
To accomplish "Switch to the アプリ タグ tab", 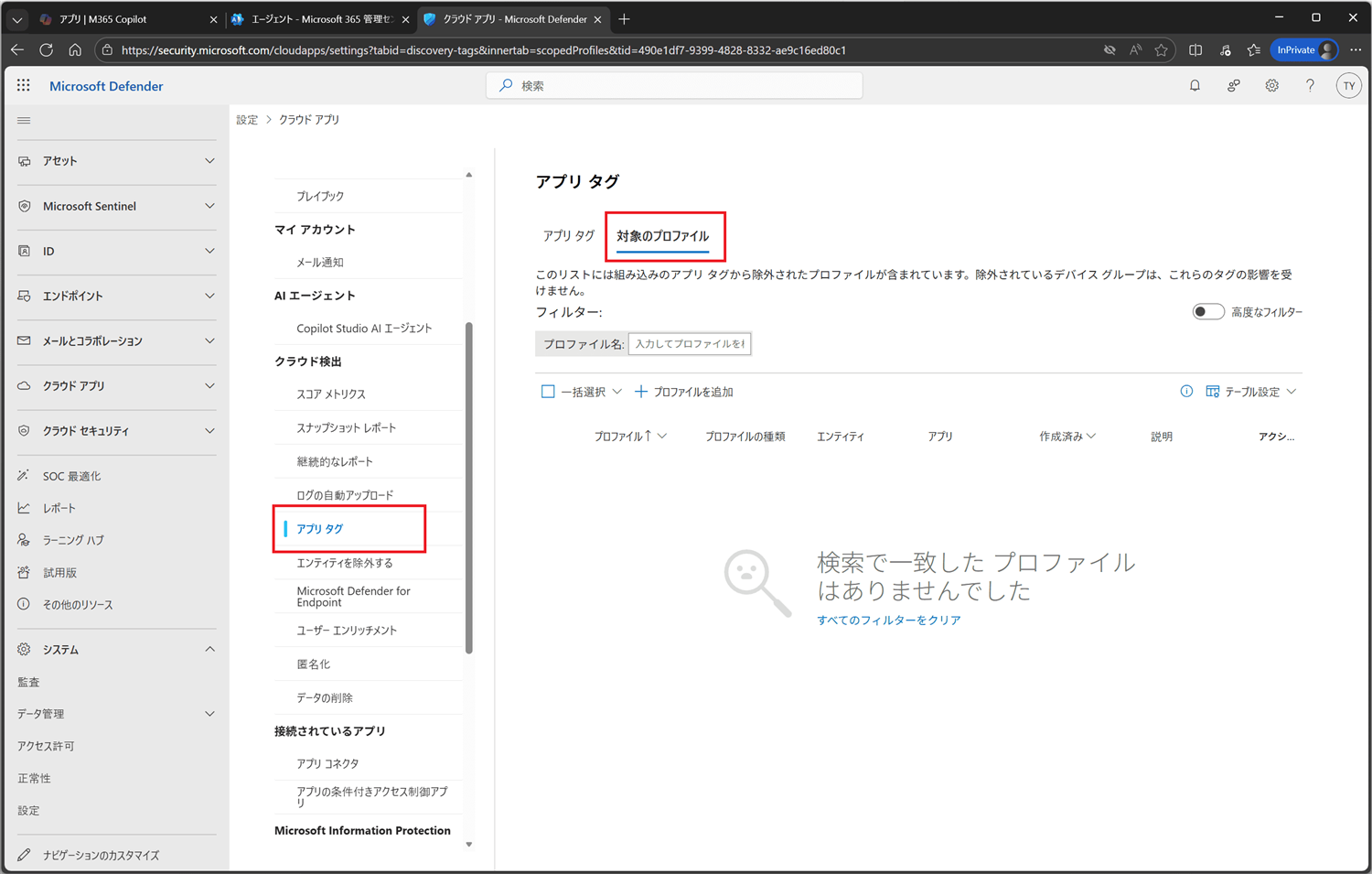I will (568, 236).
